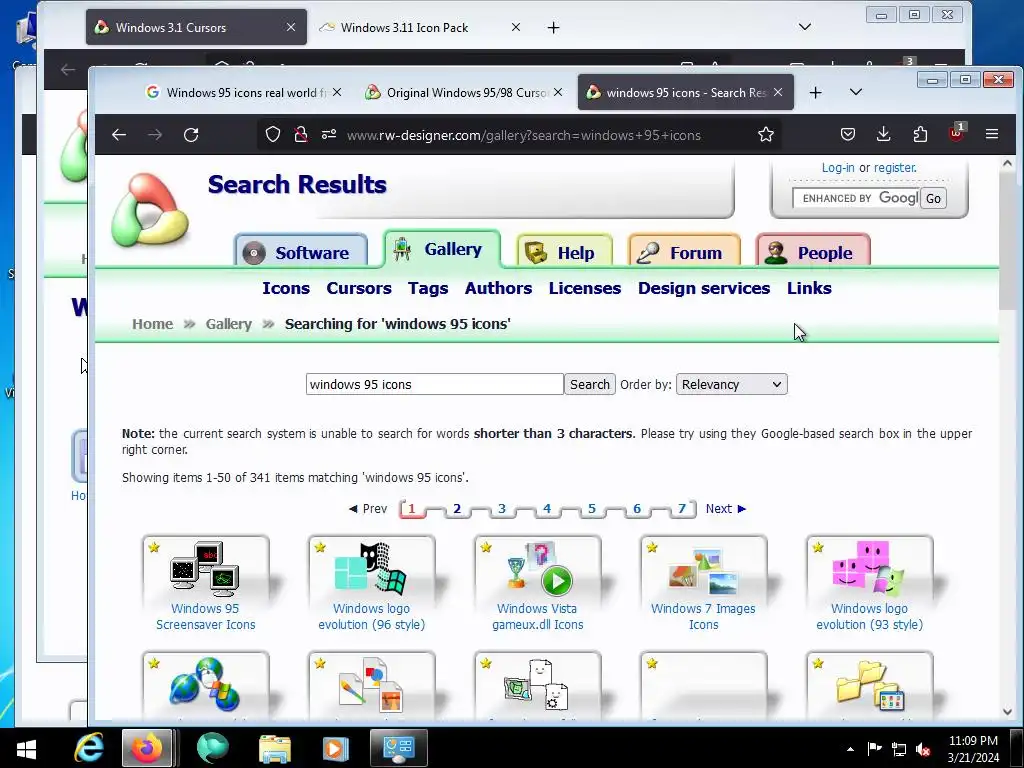The image size is (1024, 768).
Task: Click Firefox icon in taskbar
Action: [x=147, y=748]
